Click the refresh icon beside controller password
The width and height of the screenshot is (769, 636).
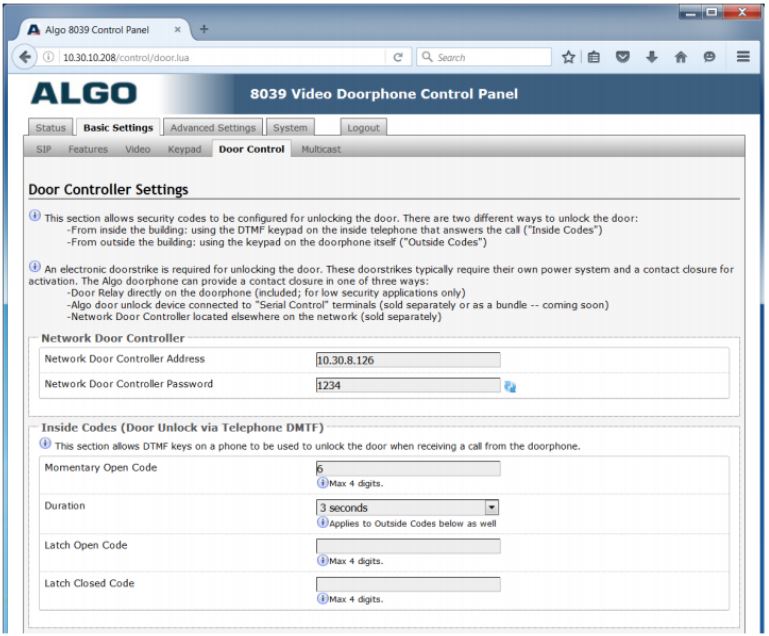pyautogui.click(x=510, y=387)
